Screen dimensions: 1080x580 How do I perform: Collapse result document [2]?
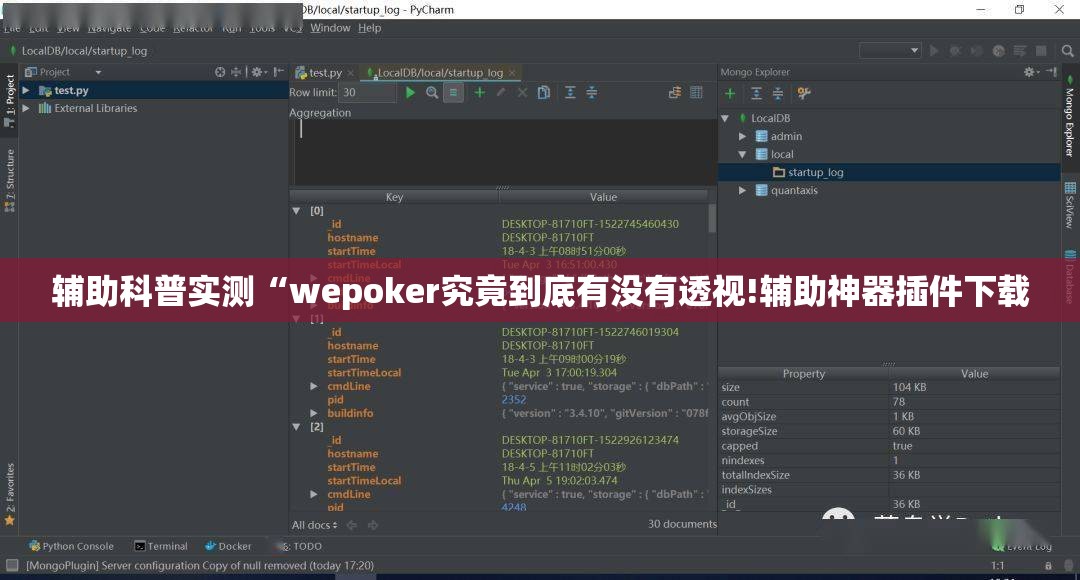point(297,427)
